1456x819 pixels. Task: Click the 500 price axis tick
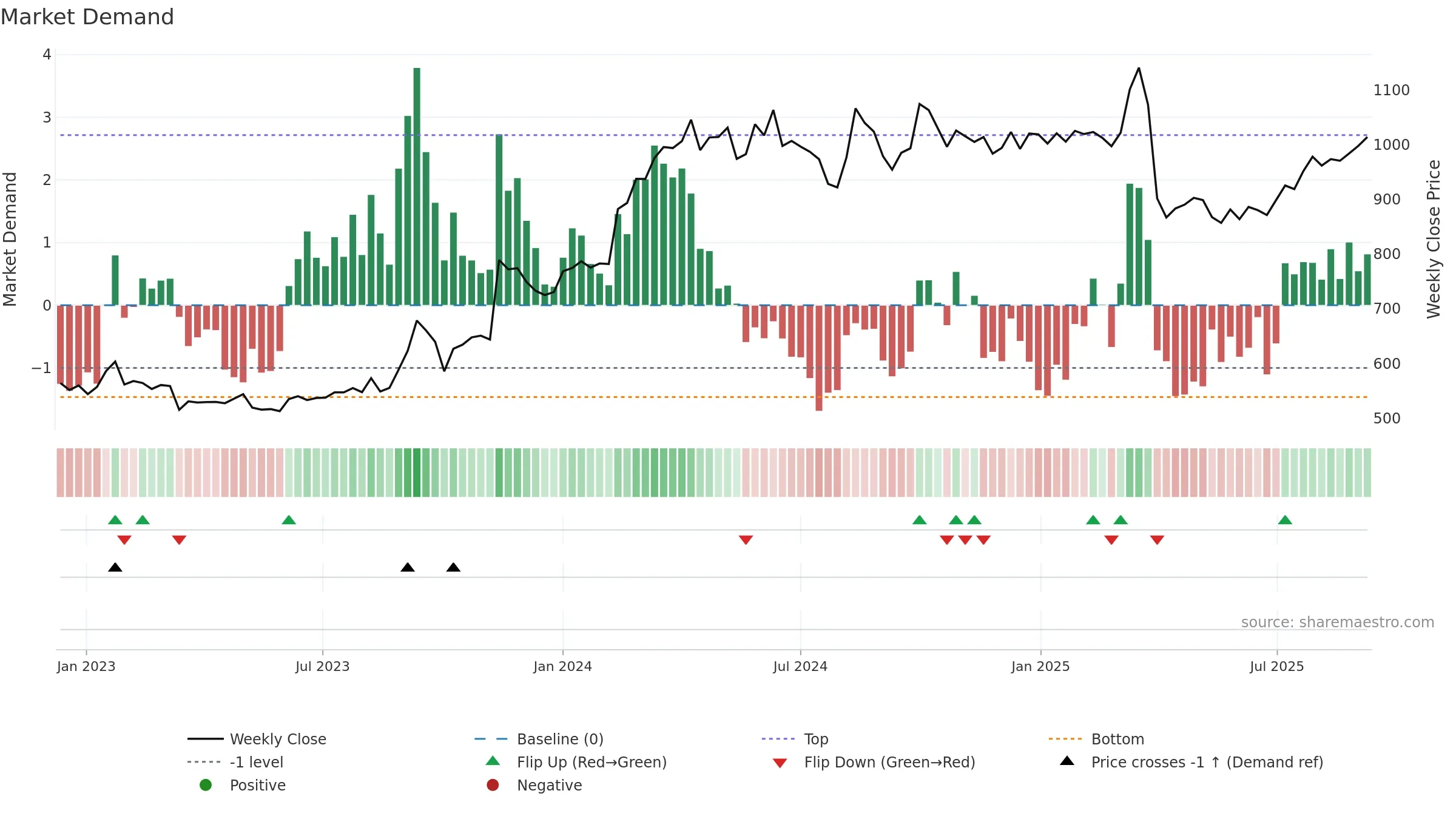coord(1387,418)
